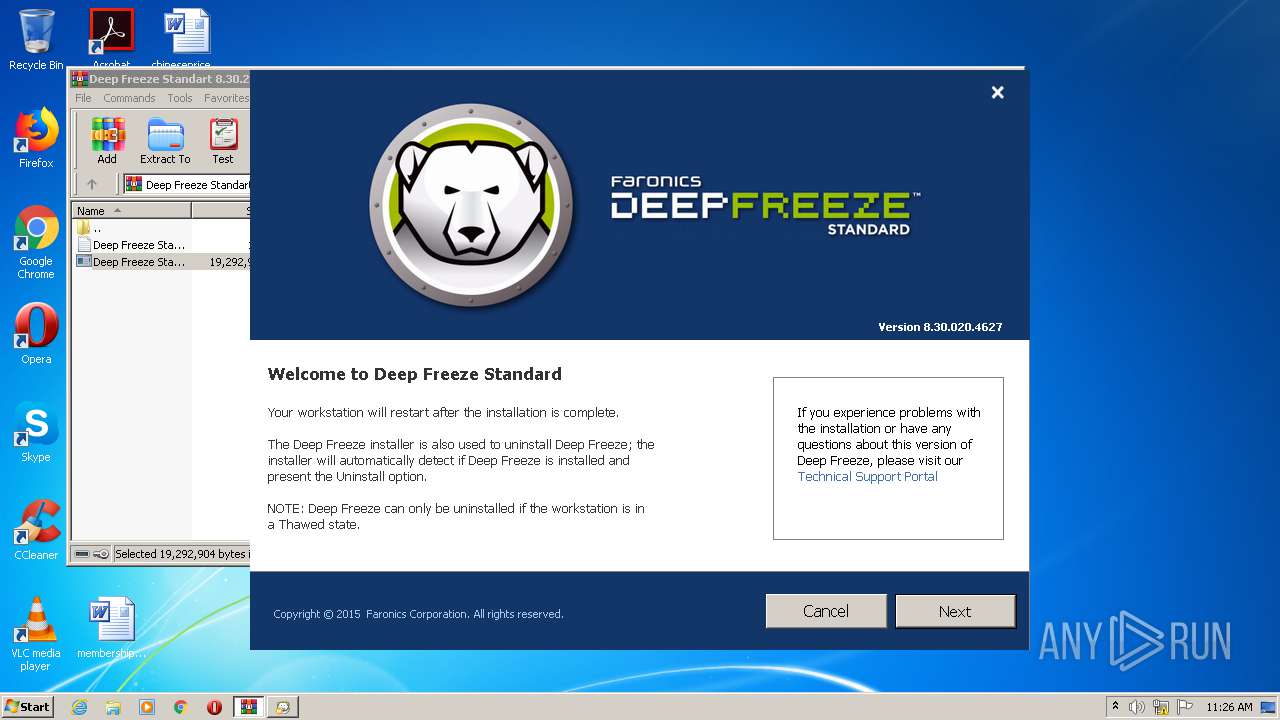The width and height of the screenshot is (1280, 720).
Task: Show hidden system tray icons
Action: pyautogui.click(x=1115, y=706)
